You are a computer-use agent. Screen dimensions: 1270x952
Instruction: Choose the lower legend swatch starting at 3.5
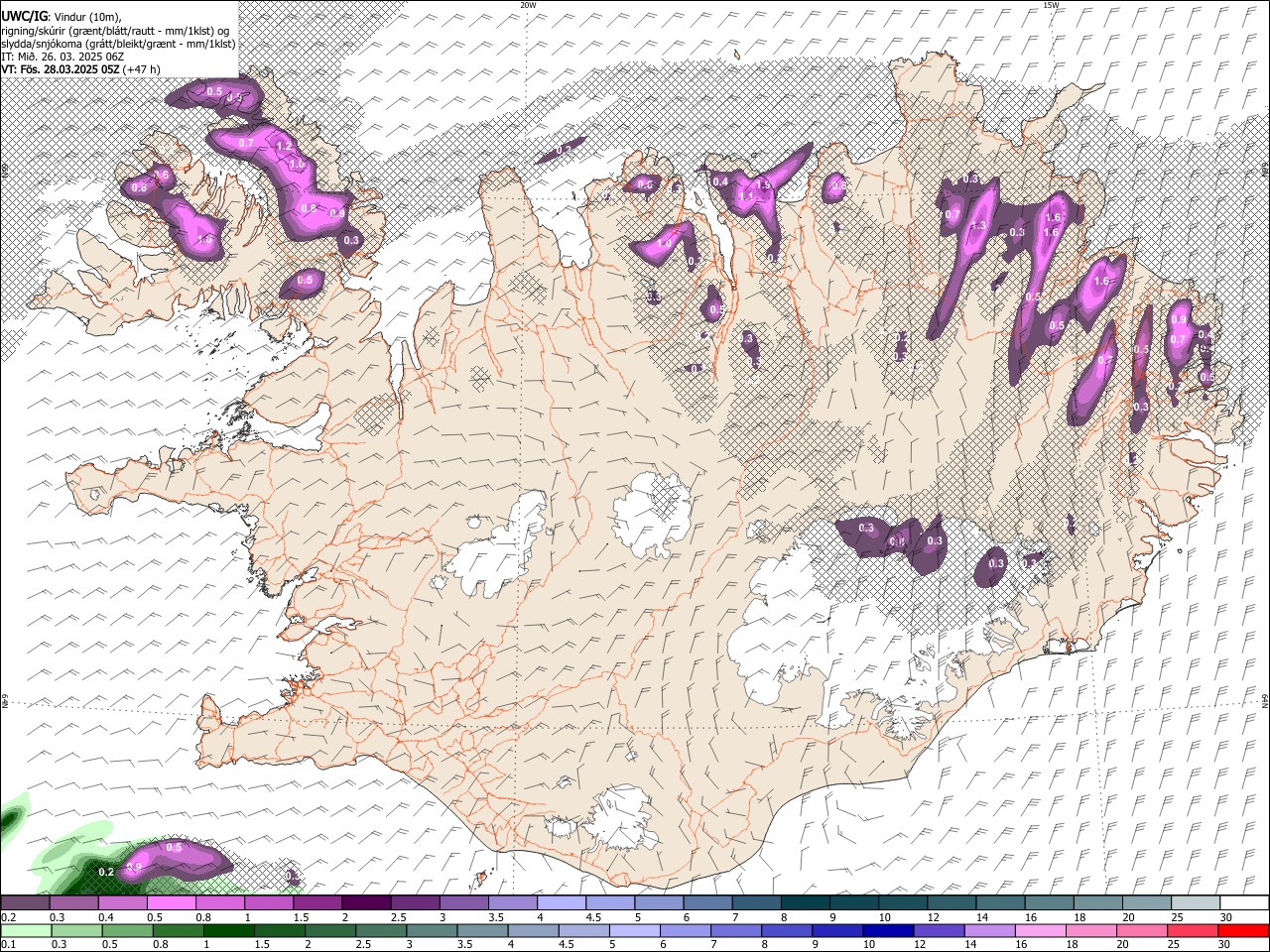point(482,930)
